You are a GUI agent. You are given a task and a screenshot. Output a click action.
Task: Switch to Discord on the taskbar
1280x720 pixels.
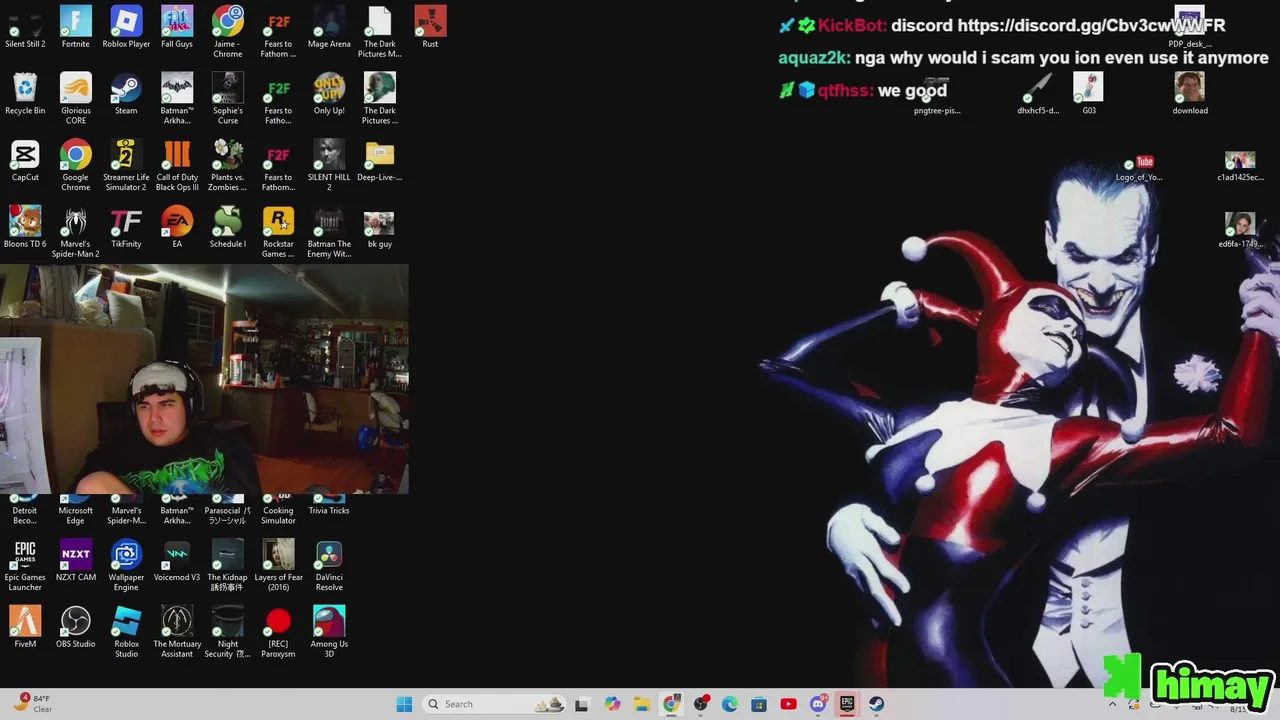pyautogui.click(x=818, y=704)
